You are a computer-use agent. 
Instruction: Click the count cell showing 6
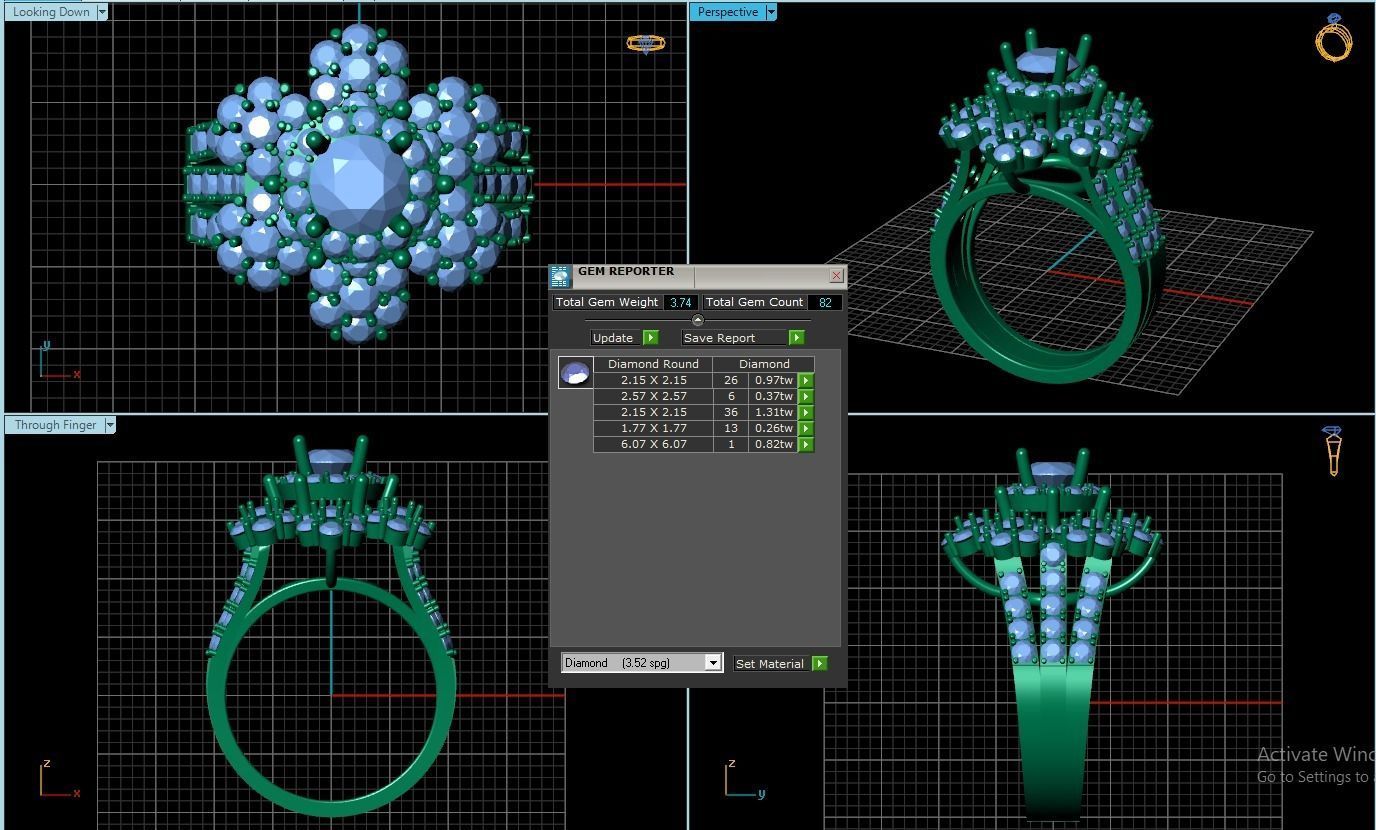coord(731,396)
